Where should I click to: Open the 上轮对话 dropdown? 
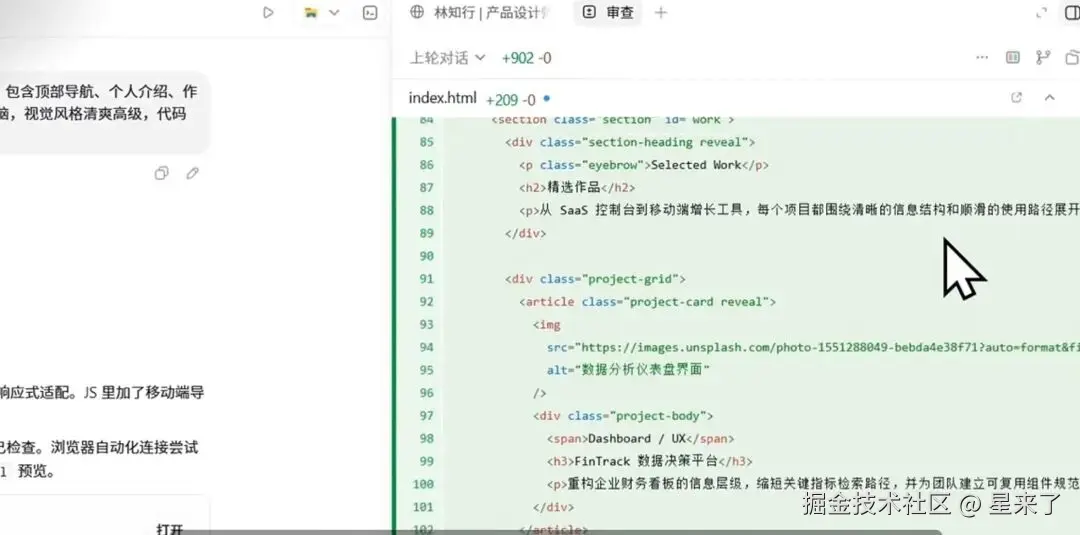pos(448,58)
